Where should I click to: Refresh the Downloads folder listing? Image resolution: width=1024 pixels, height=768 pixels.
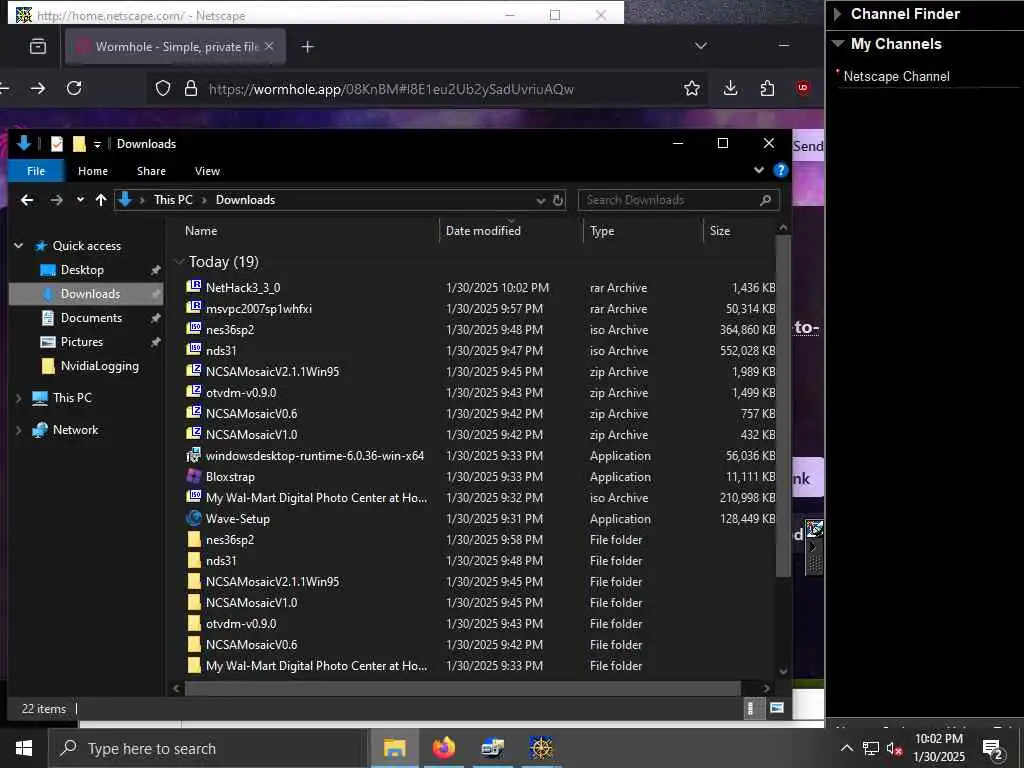(x=558, y=200)
